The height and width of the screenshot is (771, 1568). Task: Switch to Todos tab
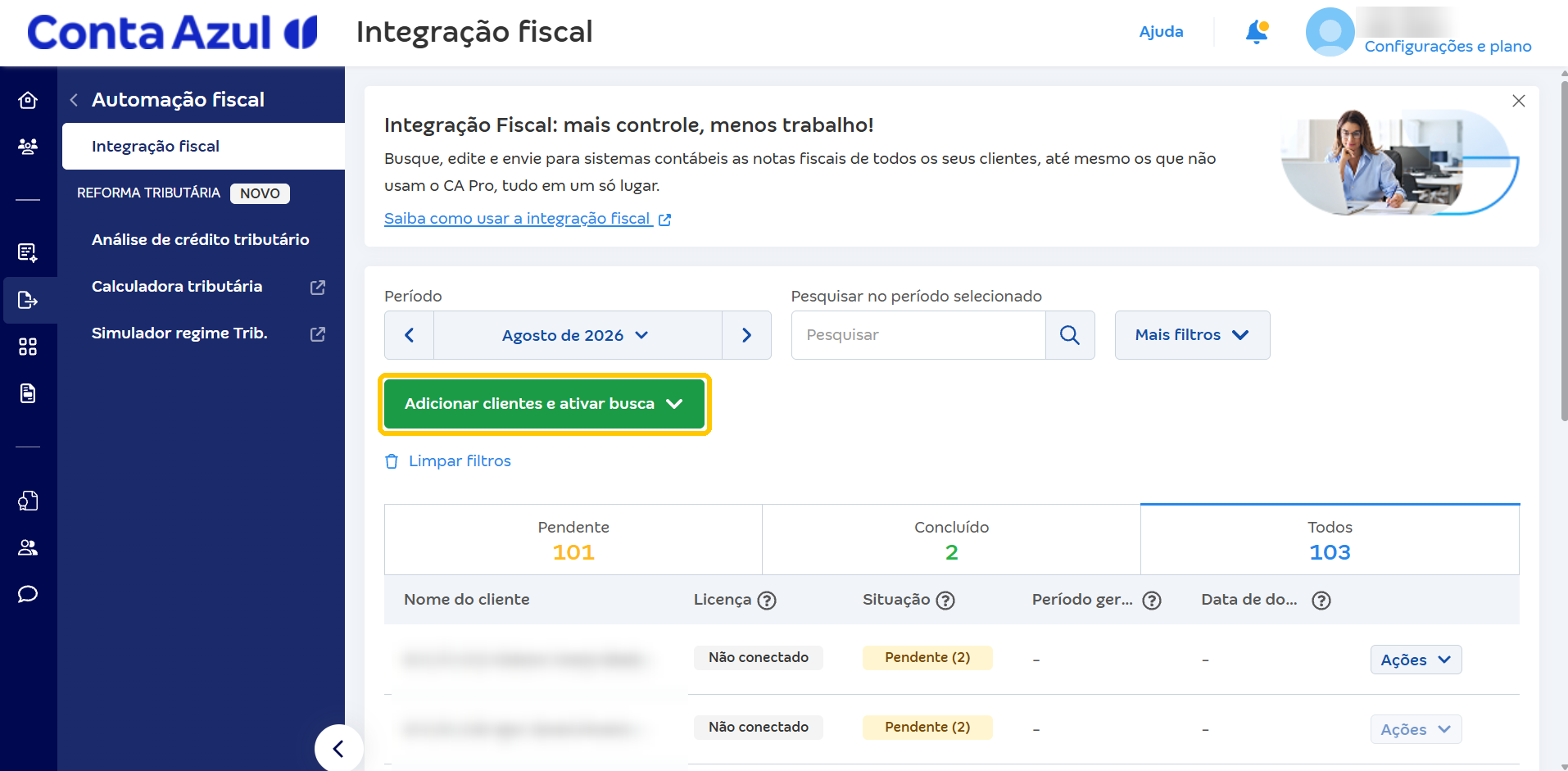[1330, 540]
